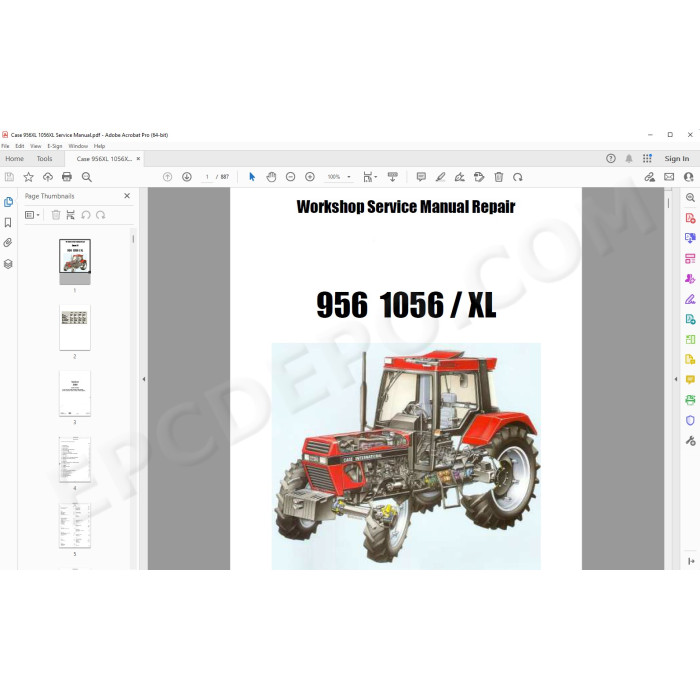700x700 pixels.
Task: Click the Save file icon
Action: coord(9,177)
